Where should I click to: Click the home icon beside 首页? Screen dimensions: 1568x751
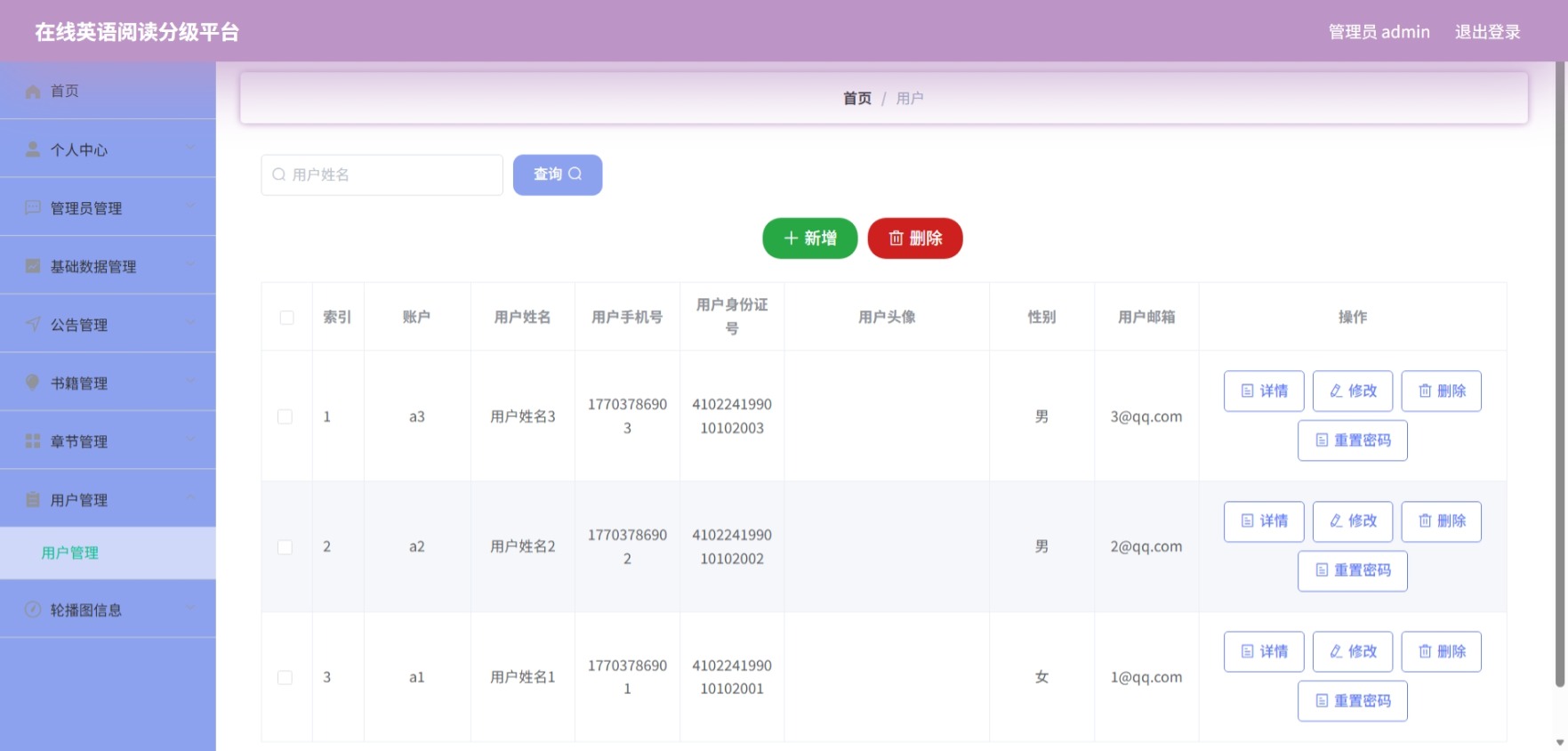pos(33,91)
